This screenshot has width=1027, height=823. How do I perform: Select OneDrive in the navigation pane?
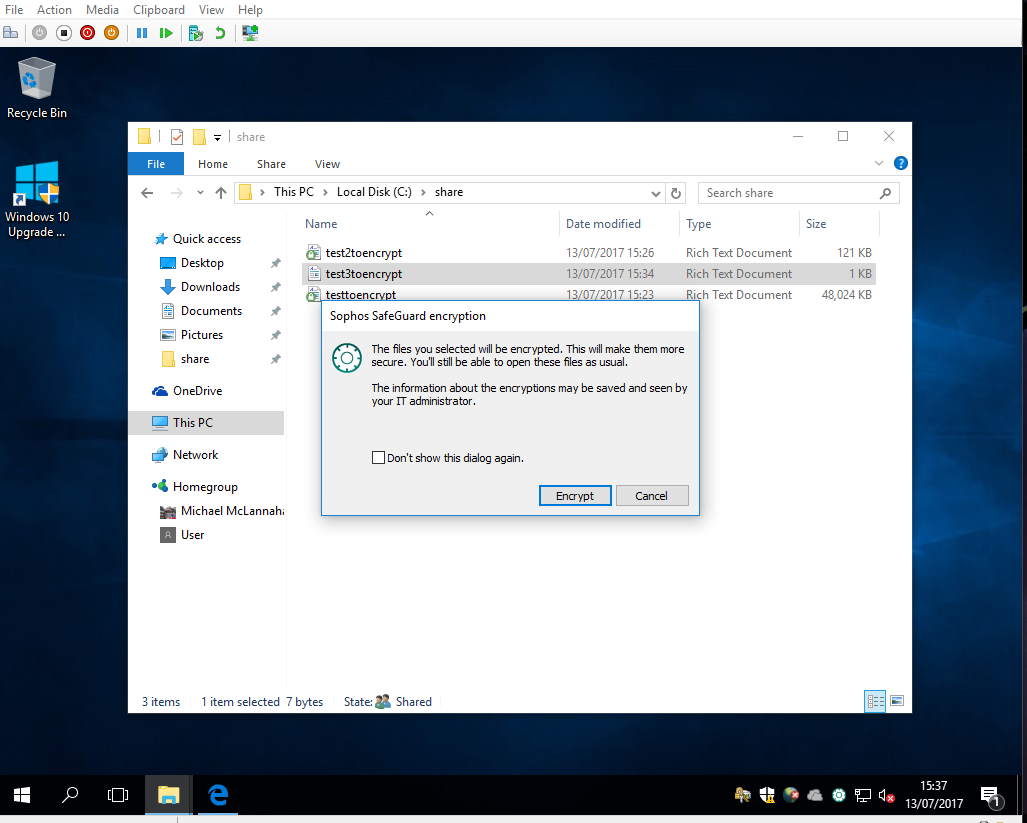197,391
